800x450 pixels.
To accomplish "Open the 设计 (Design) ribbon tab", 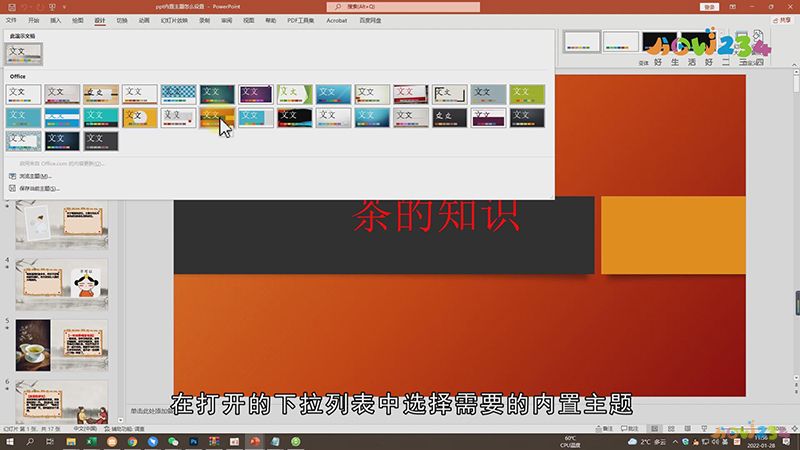I will coord(99,19).
